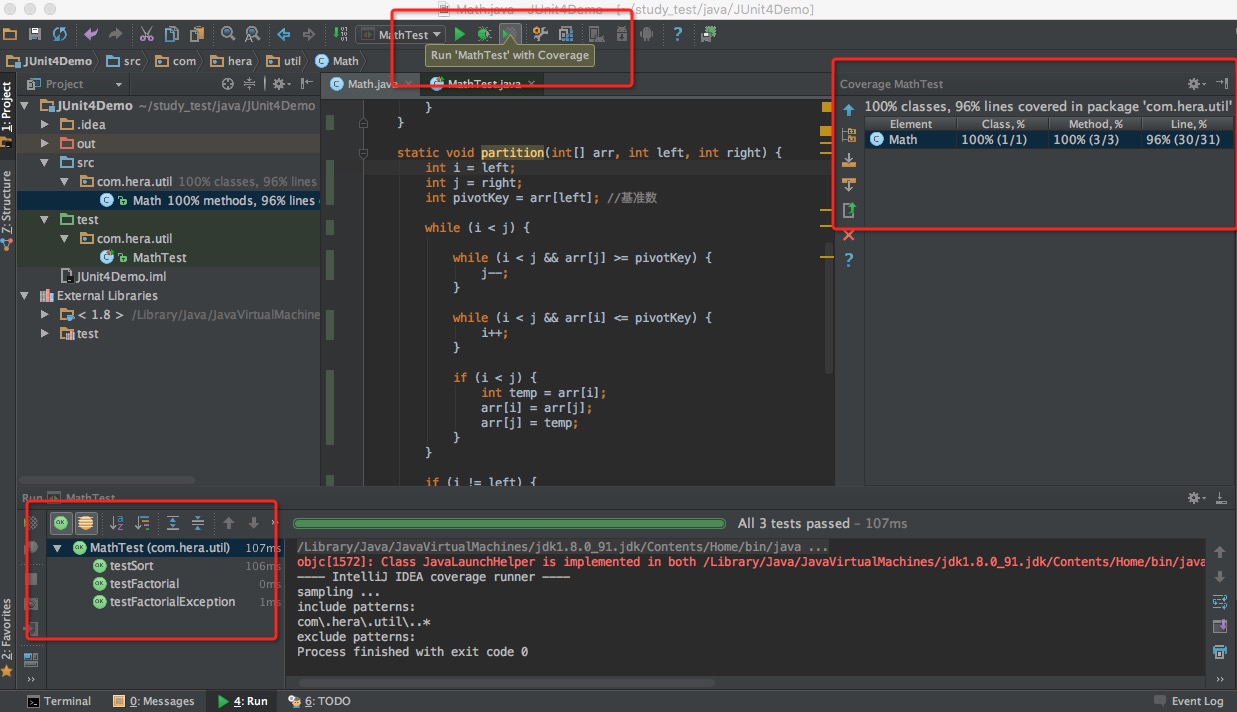Open the 4: Run tool window tab
Viewport: 1237px width, 712px height.
[243, 701]
